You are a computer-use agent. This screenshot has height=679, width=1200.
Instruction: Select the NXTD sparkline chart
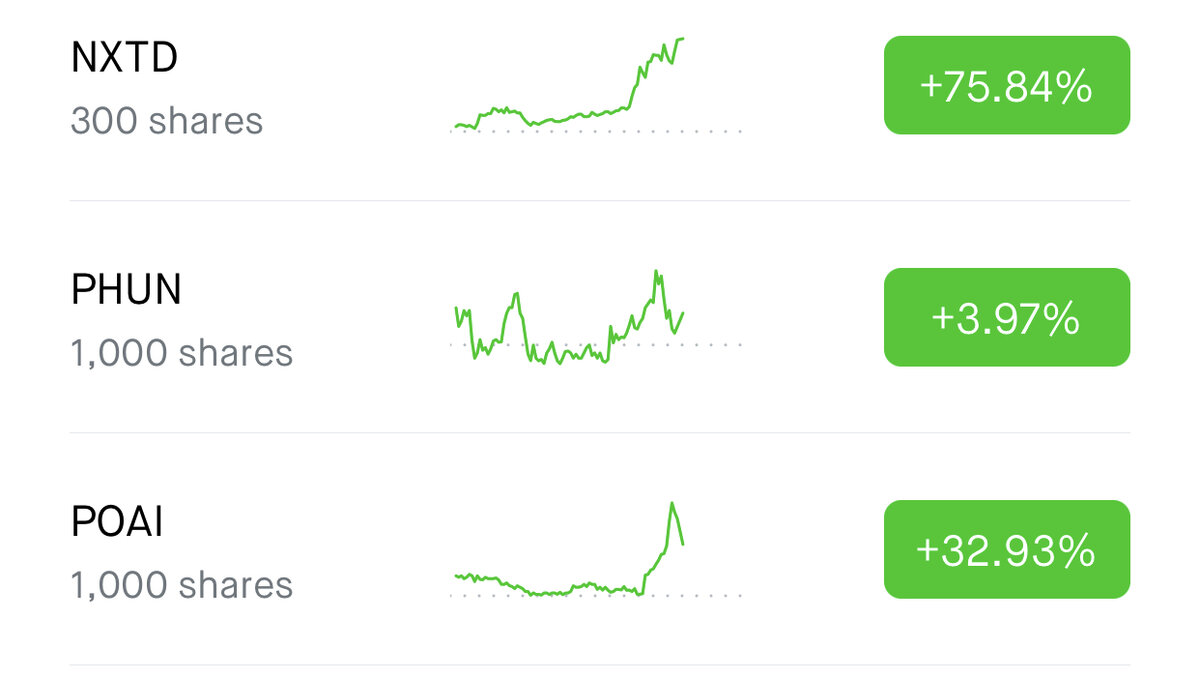coord(596,84)
